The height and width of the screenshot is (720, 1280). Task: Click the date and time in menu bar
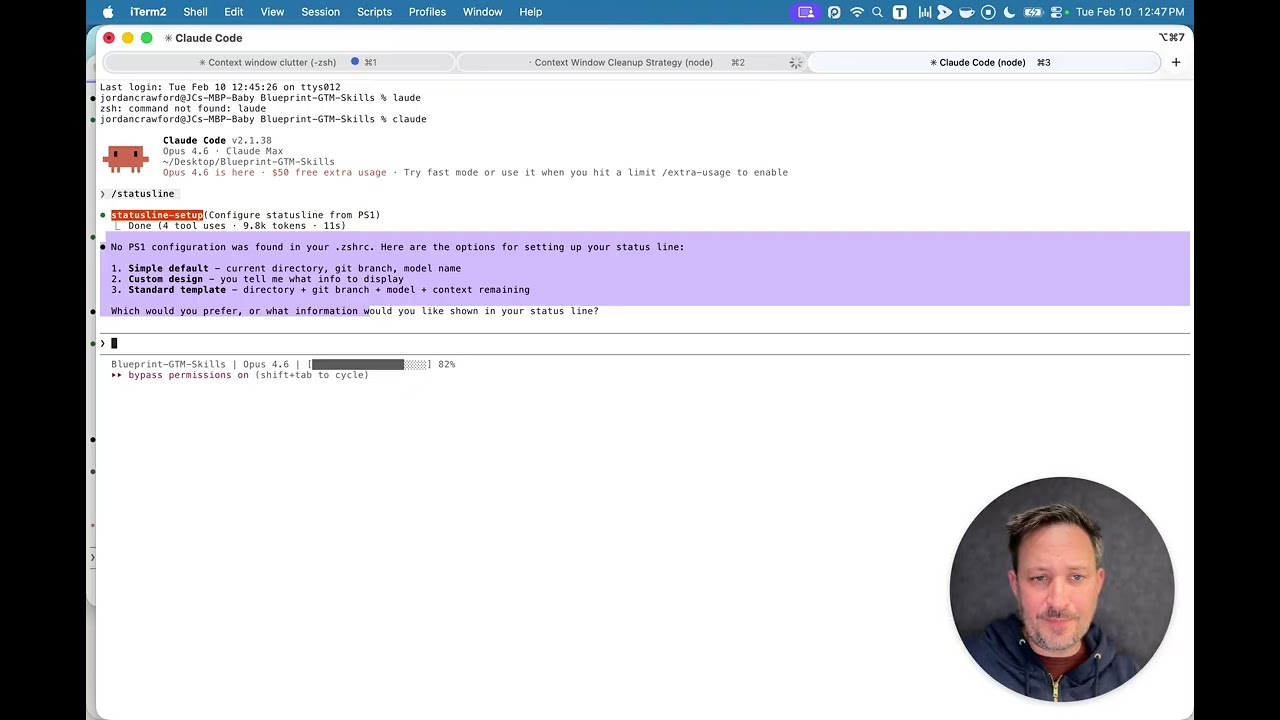1130,12
